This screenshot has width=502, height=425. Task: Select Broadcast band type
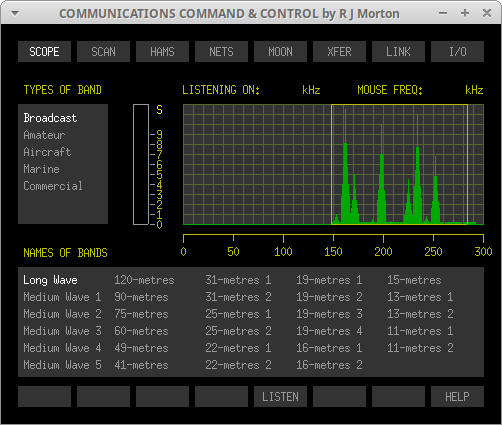pos(50,118)
